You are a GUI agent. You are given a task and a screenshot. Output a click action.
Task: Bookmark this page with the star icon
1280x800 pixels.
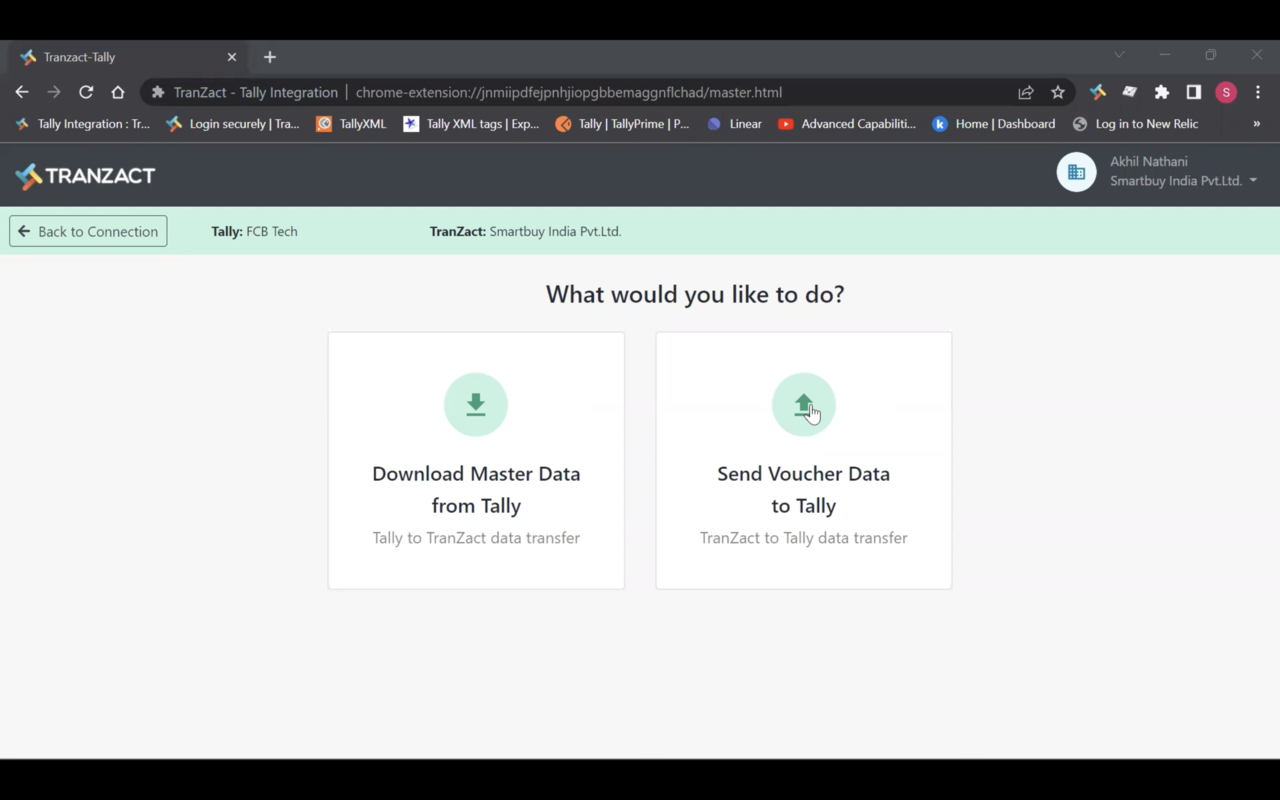click(x=1058, y=92)
